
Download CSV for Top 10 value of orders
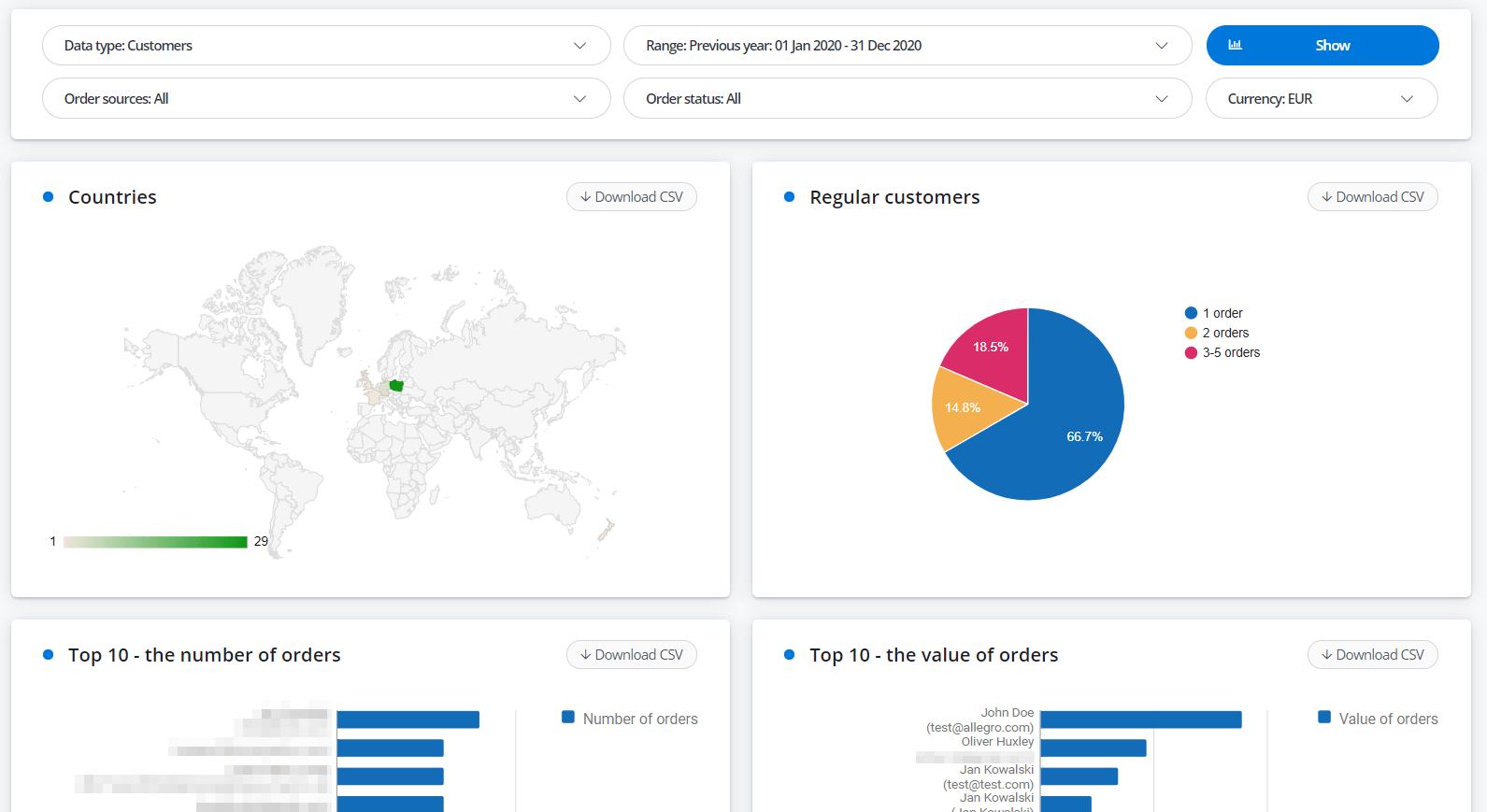1373,654
